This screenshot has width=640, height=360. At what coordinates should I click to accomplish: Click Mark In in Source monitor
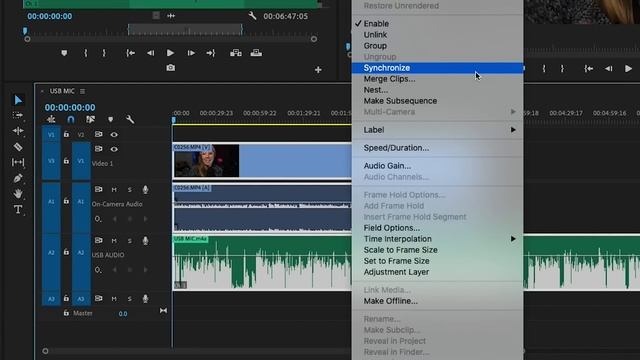[86, 53]
